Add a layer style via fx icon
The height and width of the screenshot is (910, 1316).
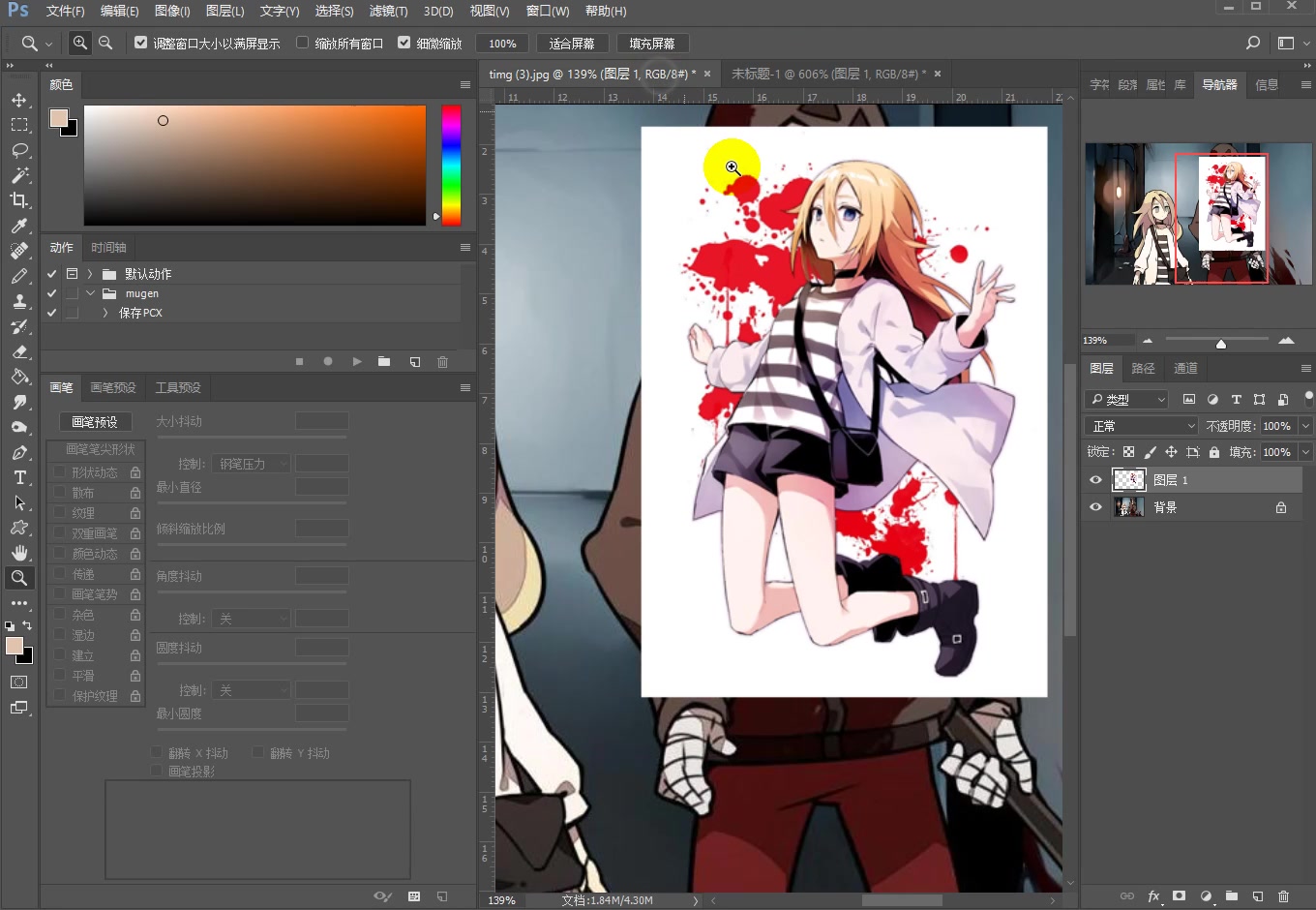click(1153, 896)
